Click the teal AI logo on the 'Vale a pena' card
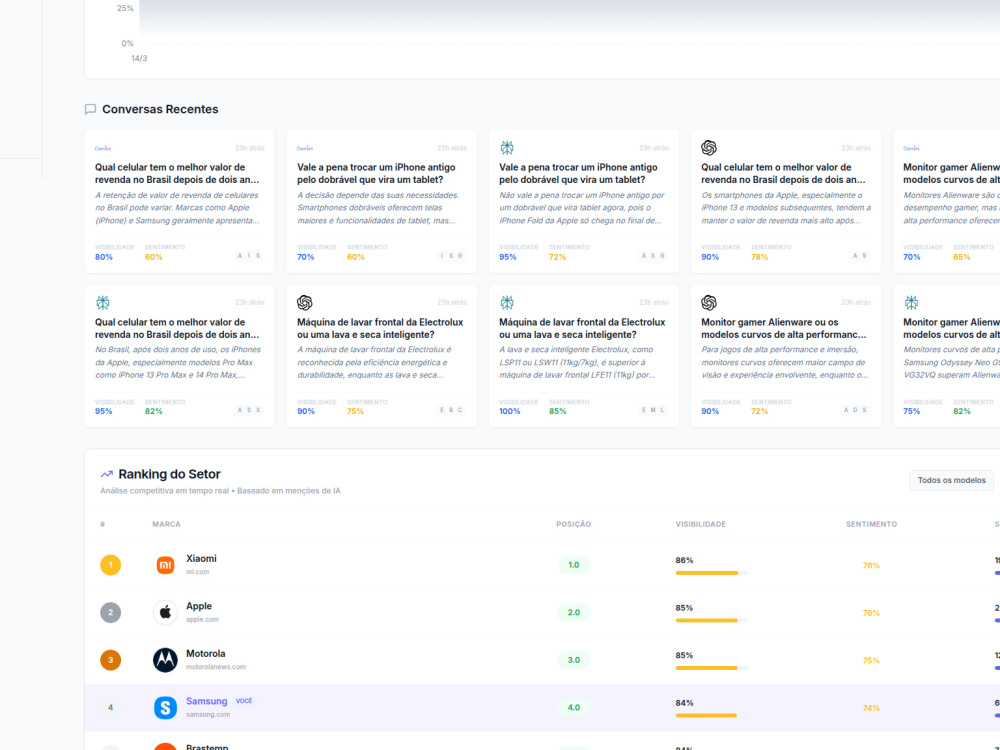 [x=506, y=148]
